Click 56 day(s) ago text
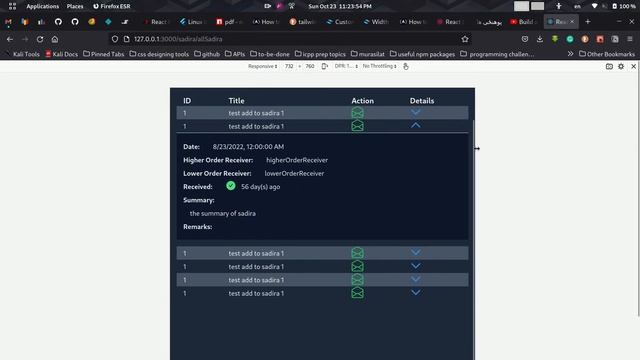This screenshot has height=360, width=640. coord(260,187)
